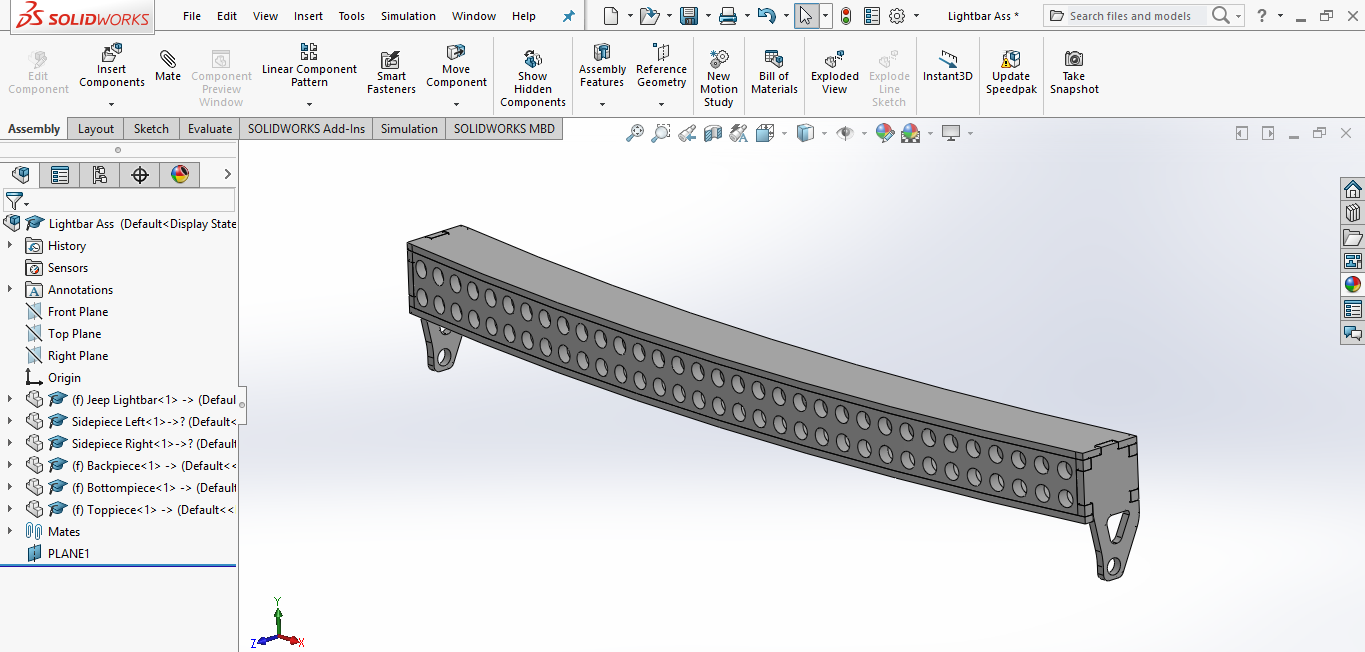Open Appearances task pane tab

[x=1353, y=284]
